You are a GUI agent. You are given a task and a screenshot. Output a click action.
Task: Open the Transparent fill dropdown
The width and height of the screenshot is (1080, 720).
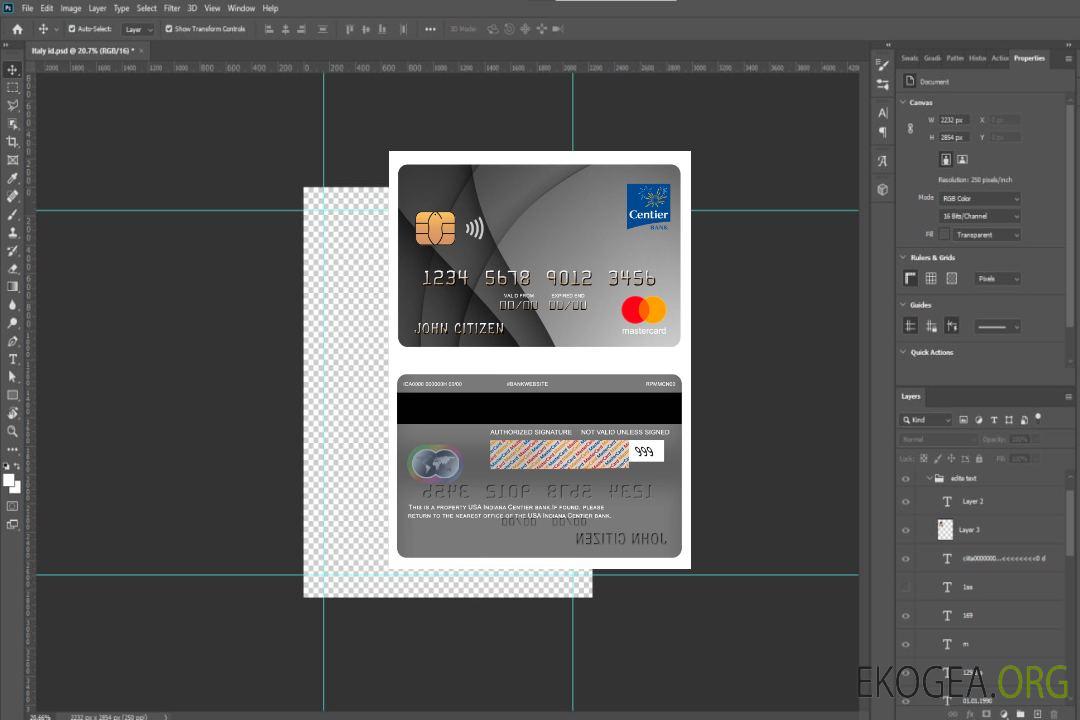click(986, 235)
